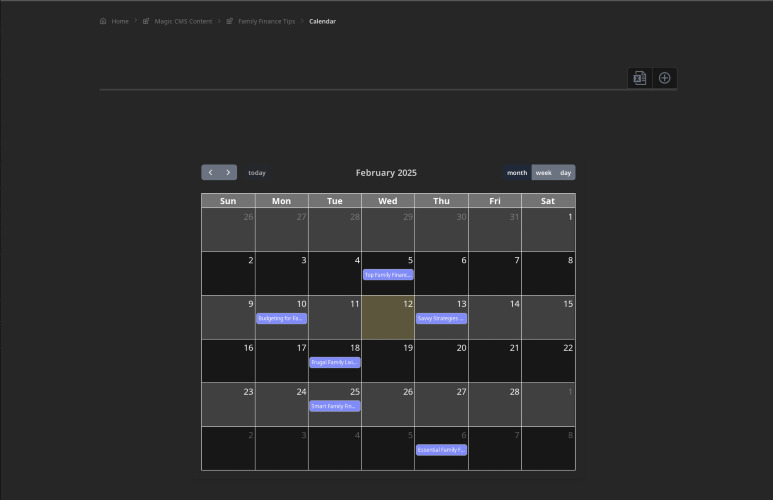773x500 pixels.
Task: Click the Wed column header
Action: 388,201
